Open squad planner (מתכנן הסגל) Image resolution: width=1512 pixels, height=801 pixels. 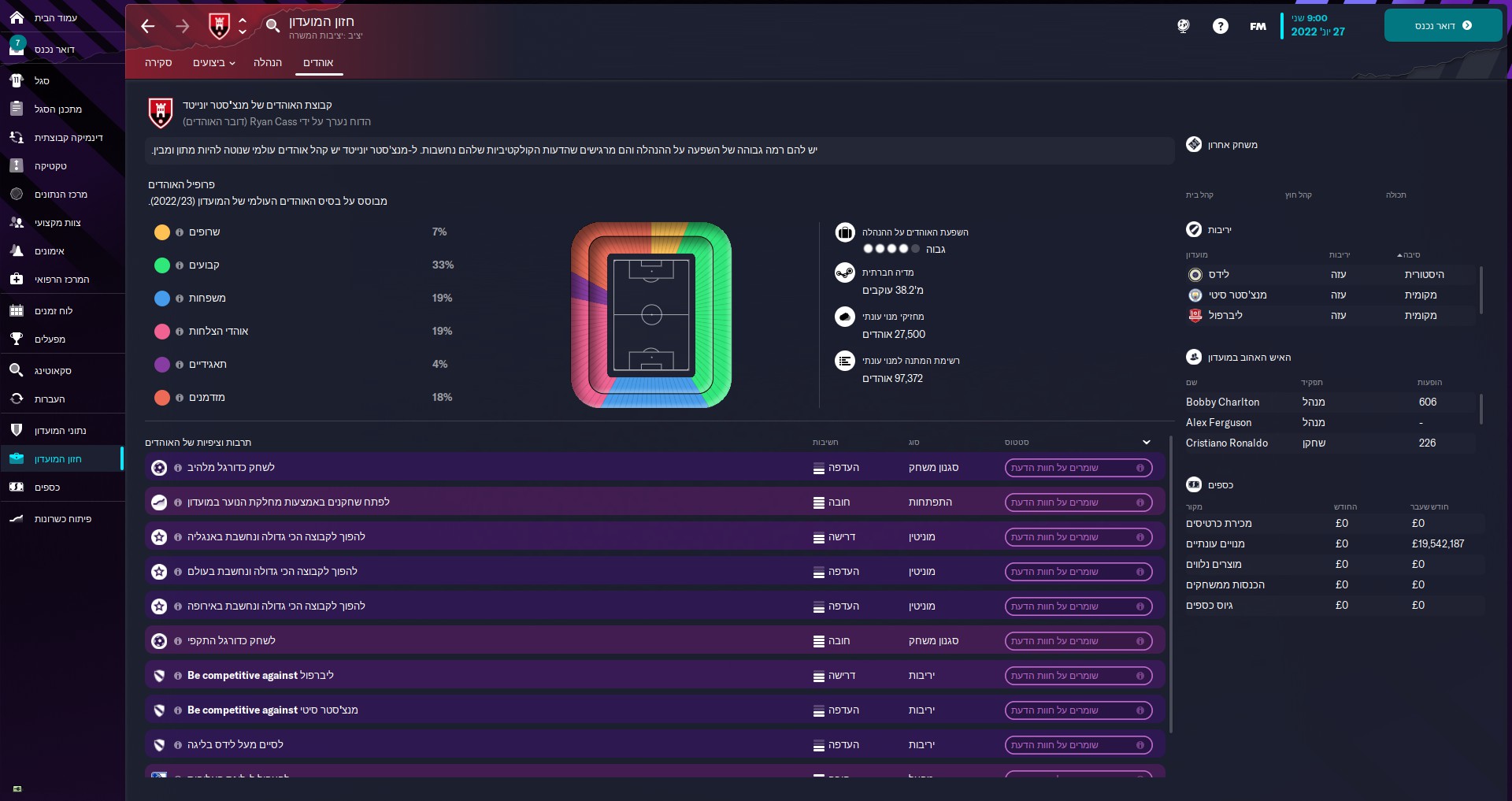(x=62, y=109)
